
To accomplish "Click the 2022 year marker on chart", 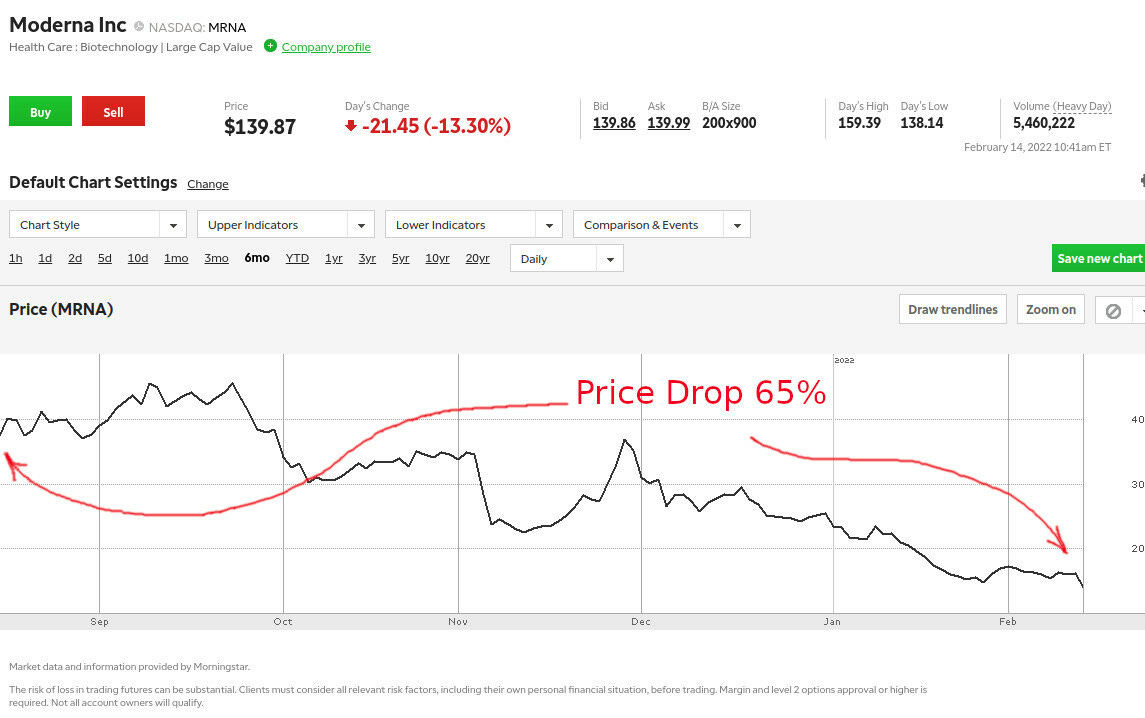I will point(844,360).
